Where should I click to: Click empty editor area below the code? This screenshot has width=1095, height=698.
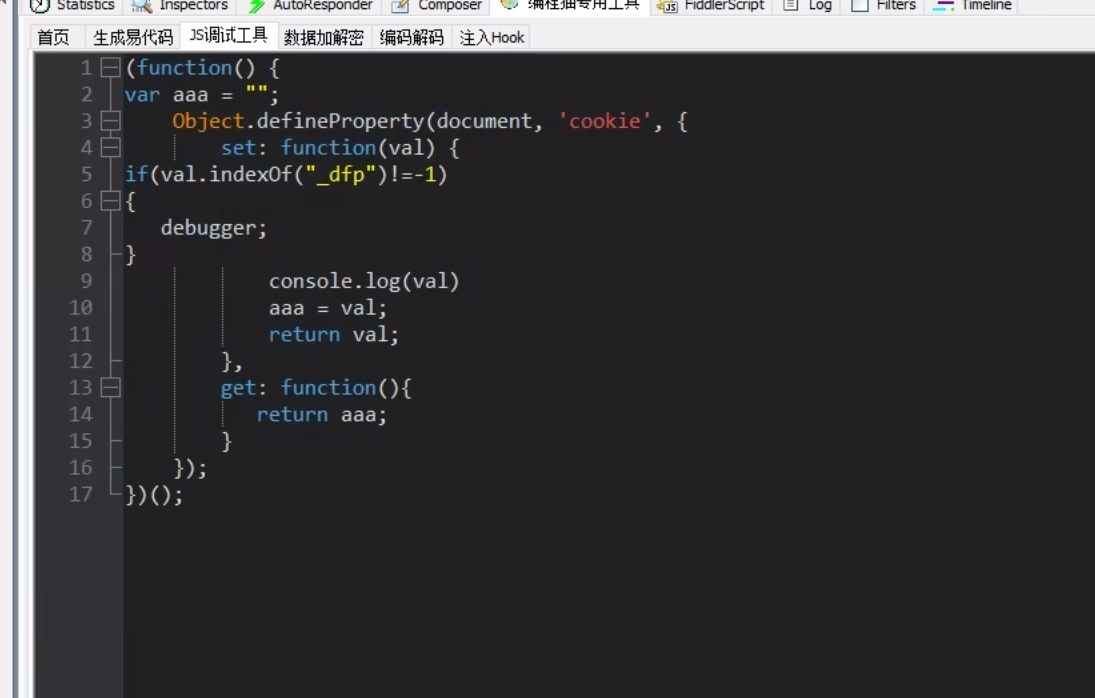608,600
